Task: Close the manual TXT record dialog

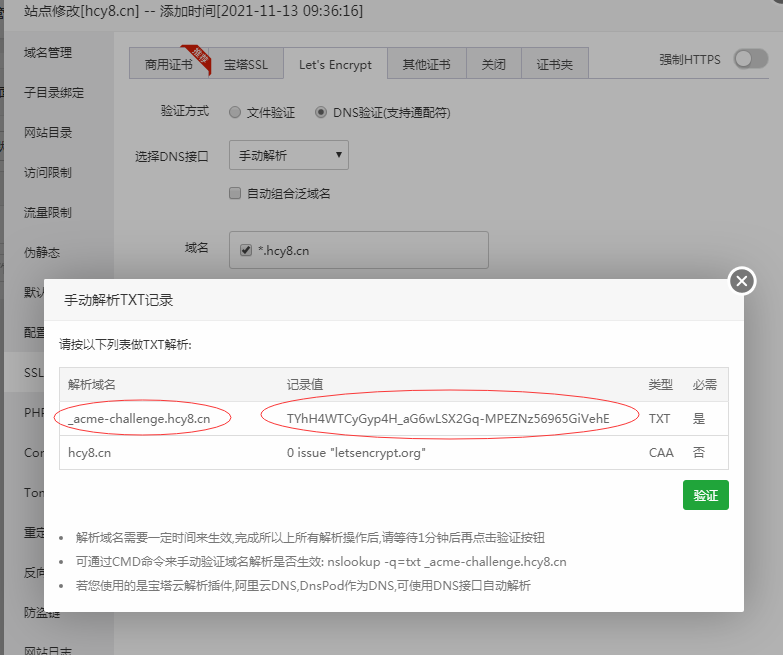Action: click(741, 281)
